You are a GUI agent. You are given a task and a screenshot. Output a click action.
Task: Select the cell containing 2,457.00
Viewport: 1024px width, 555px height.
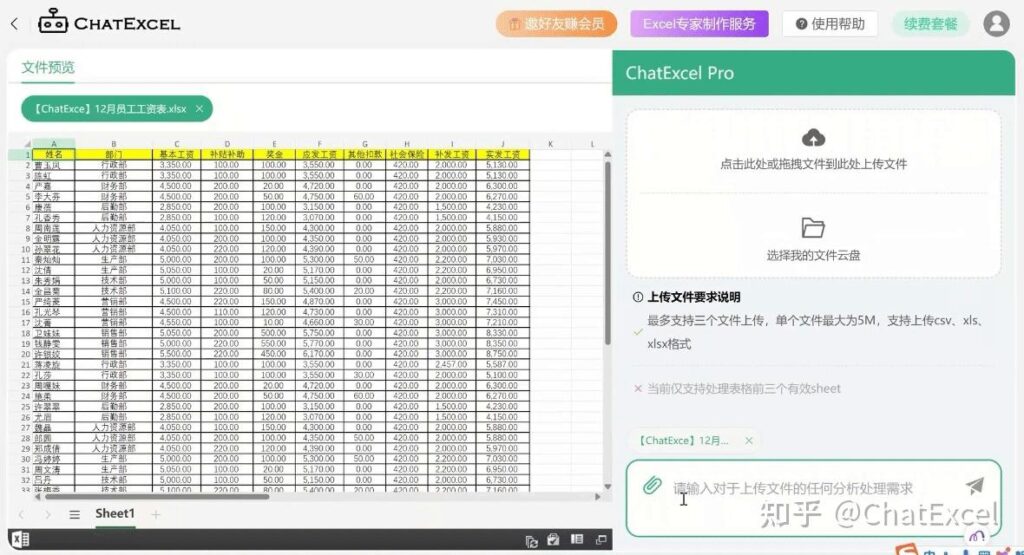(x=451, y=364)
